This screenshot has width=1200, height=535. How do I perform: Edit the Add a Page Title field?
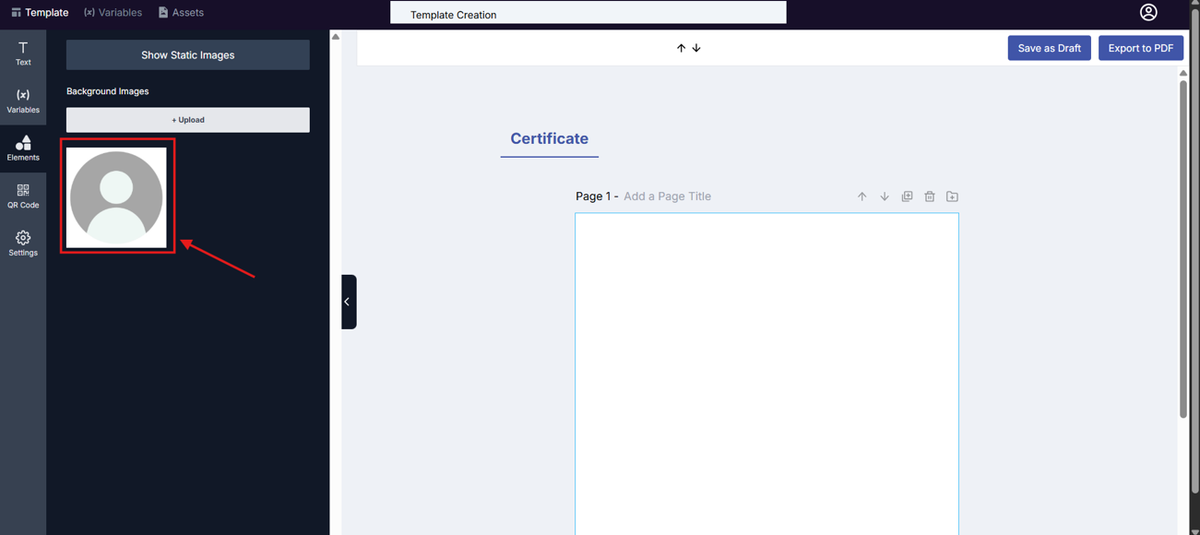(x=667, y=196)
